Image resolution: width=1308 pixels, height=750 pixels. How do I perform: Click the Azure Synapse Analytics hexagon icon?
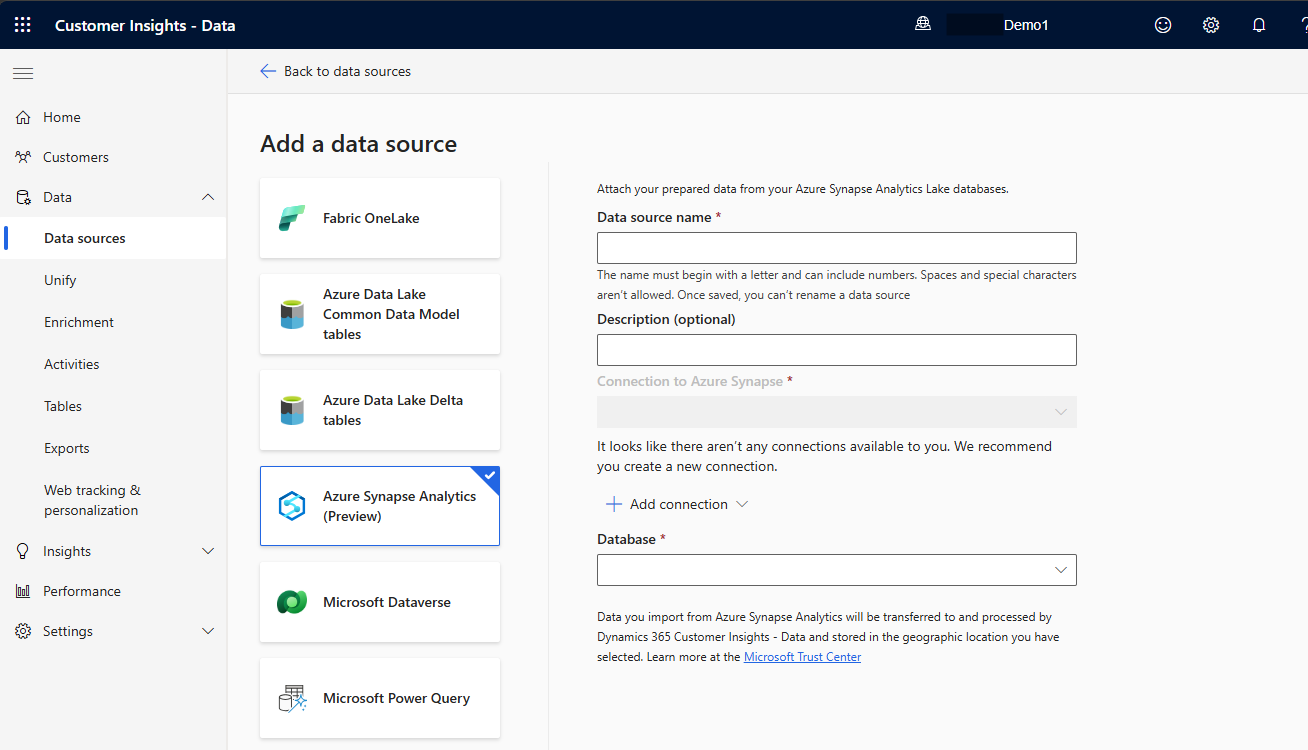coord(292,506)
